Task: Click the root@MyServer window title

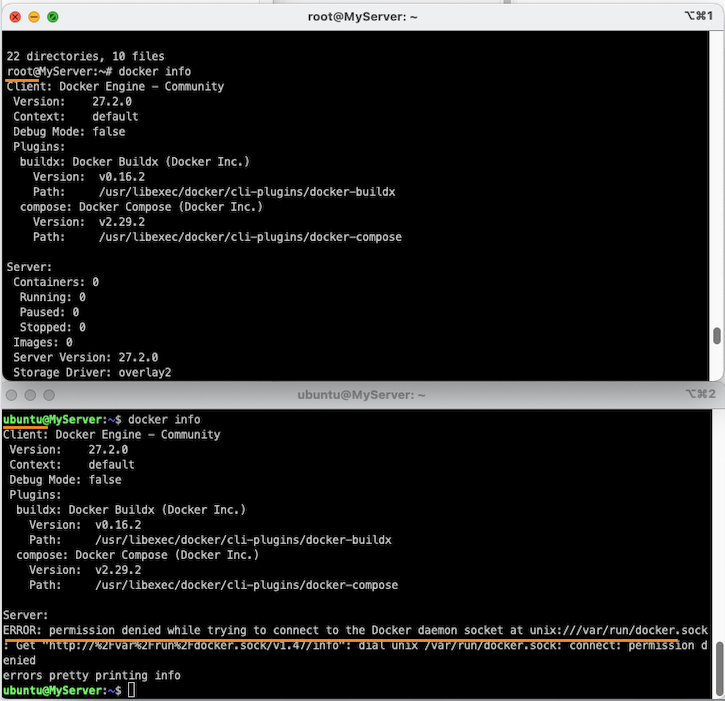Action: [362, 17]
